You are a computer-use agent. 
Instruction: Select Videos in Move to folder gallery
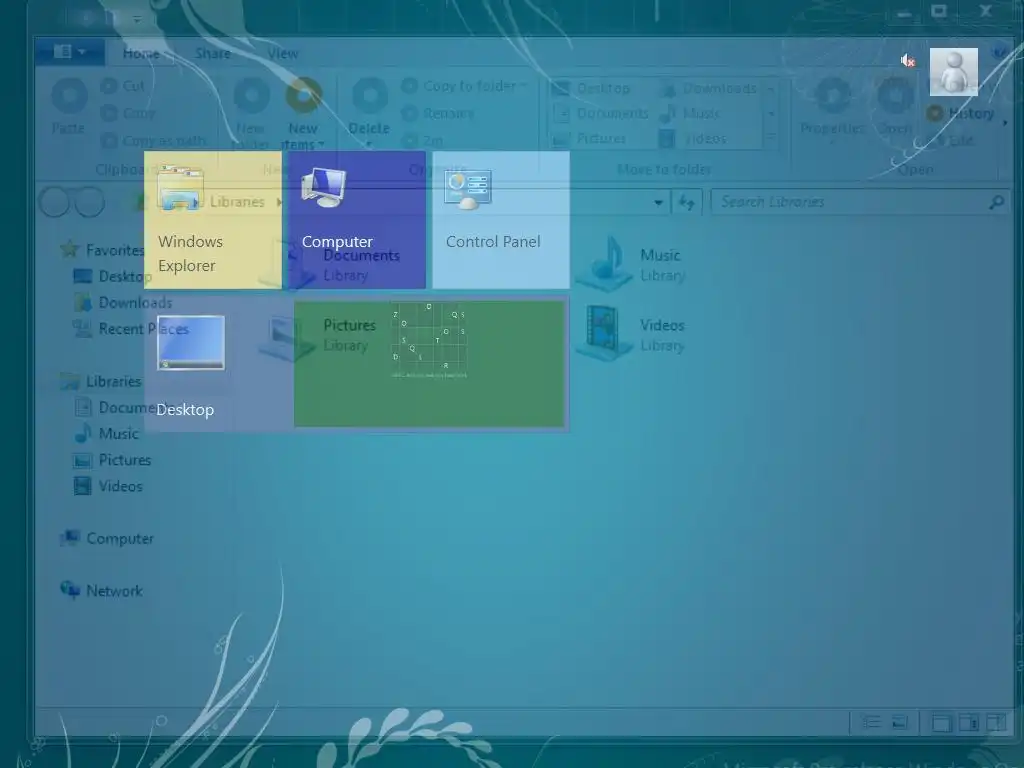click(692, 138)
